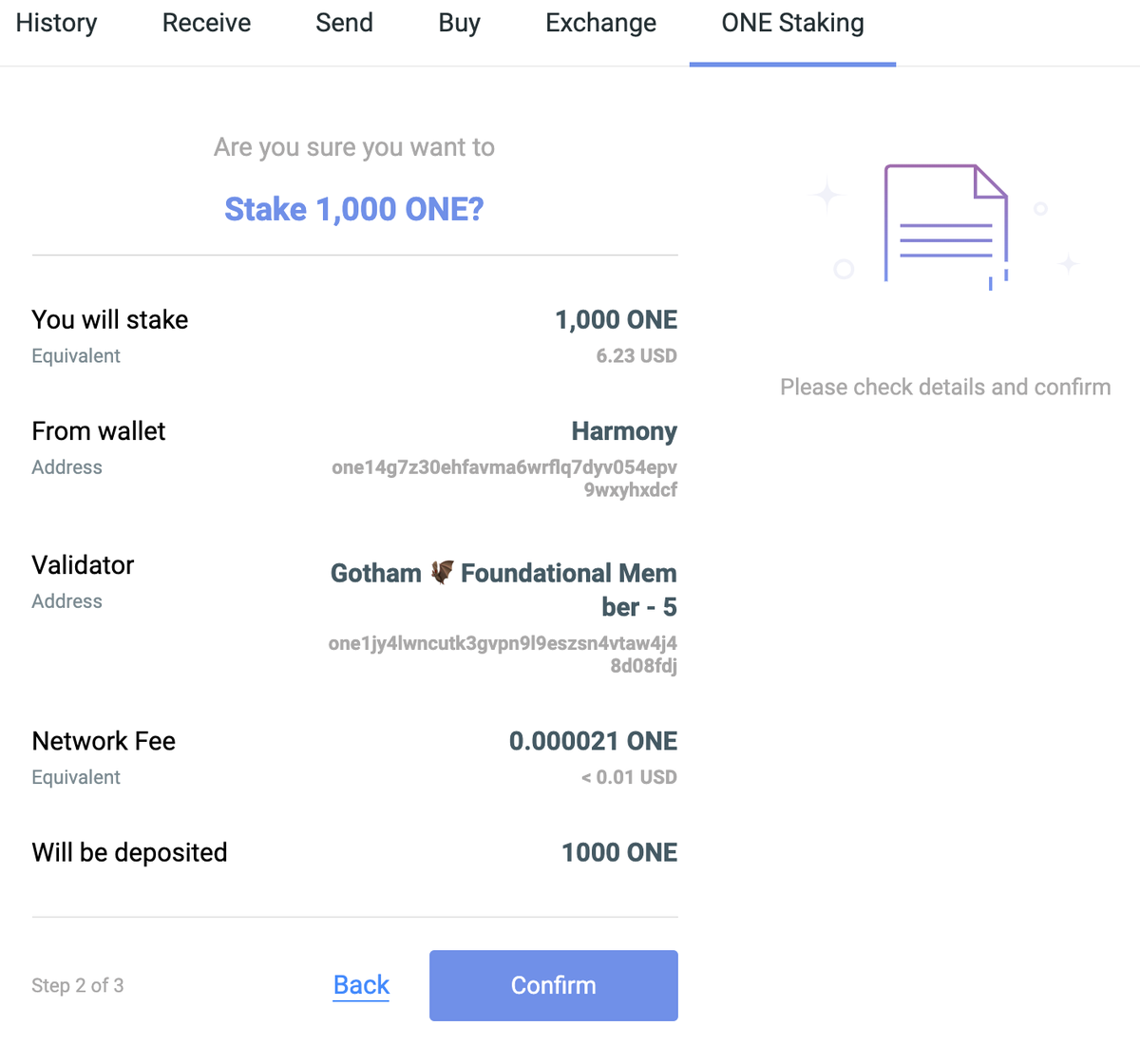Click the 0.000021 ONE network fee
This screenshot has width=1140, height=1064.
(593, 741)
